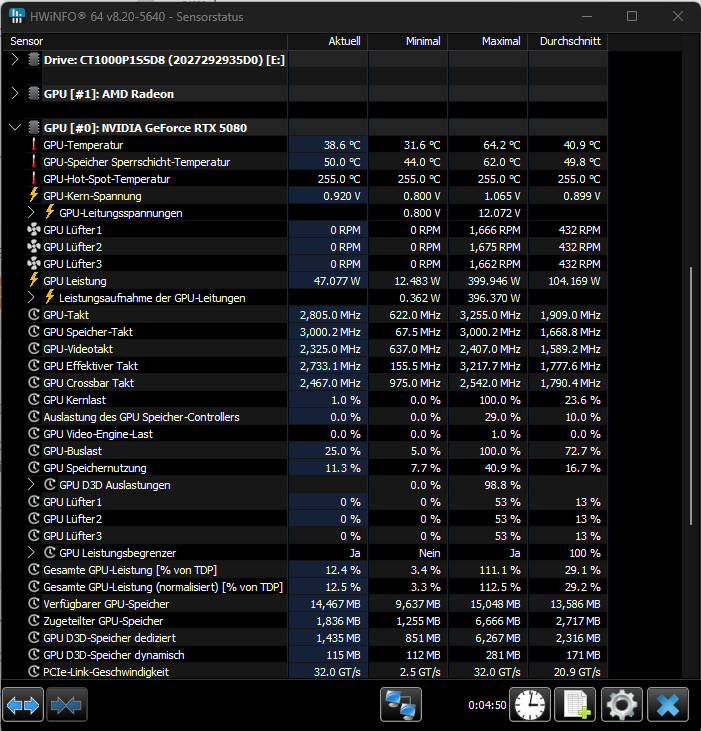Expand the Drive CT1000P1SSD8 section
This screenshot has height=731, width=701.
click(15, 59)
